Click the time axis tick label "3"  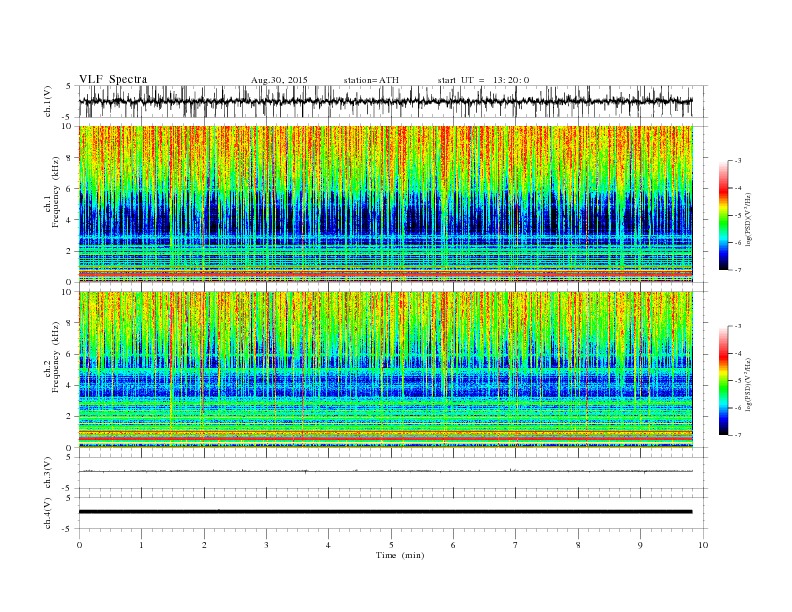[x=266, y=545]
